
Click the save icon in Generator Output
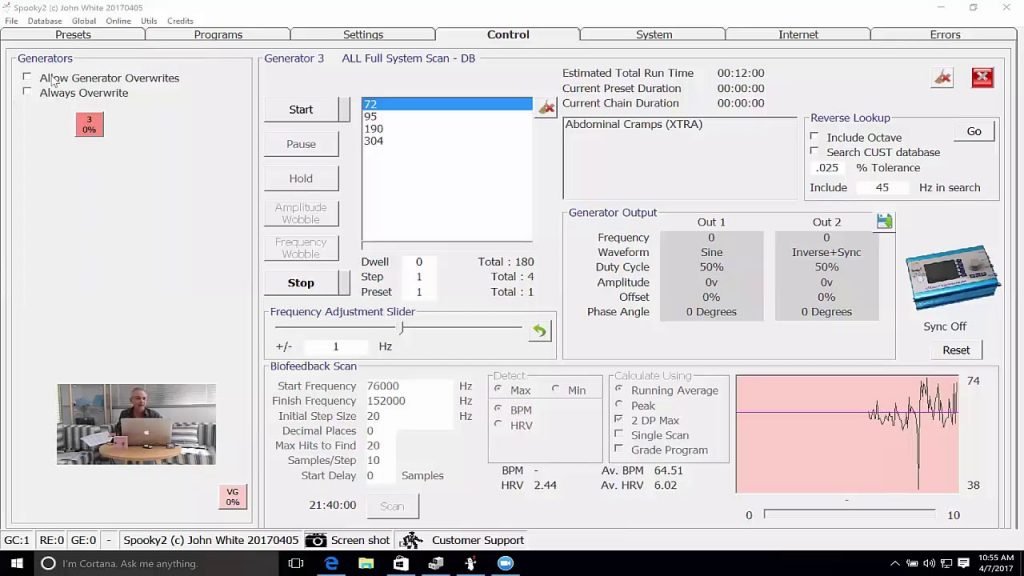pos(884,221)
